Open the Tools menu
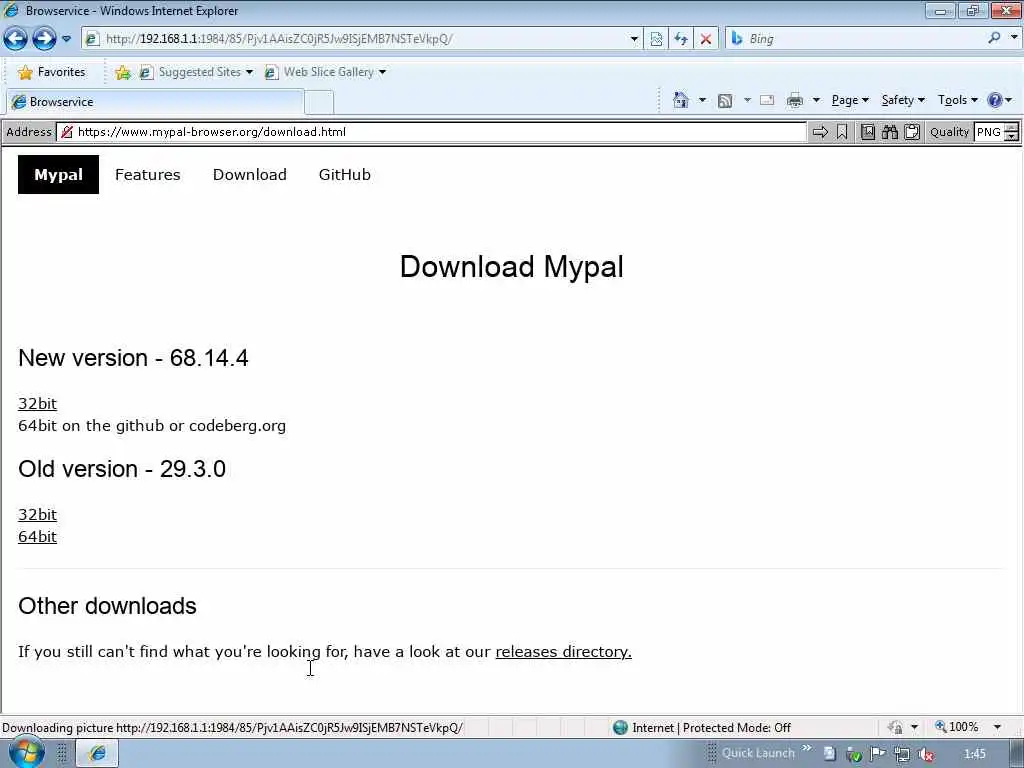The width and height of the screenshot is (1024, 768). [x=957, y=100]
